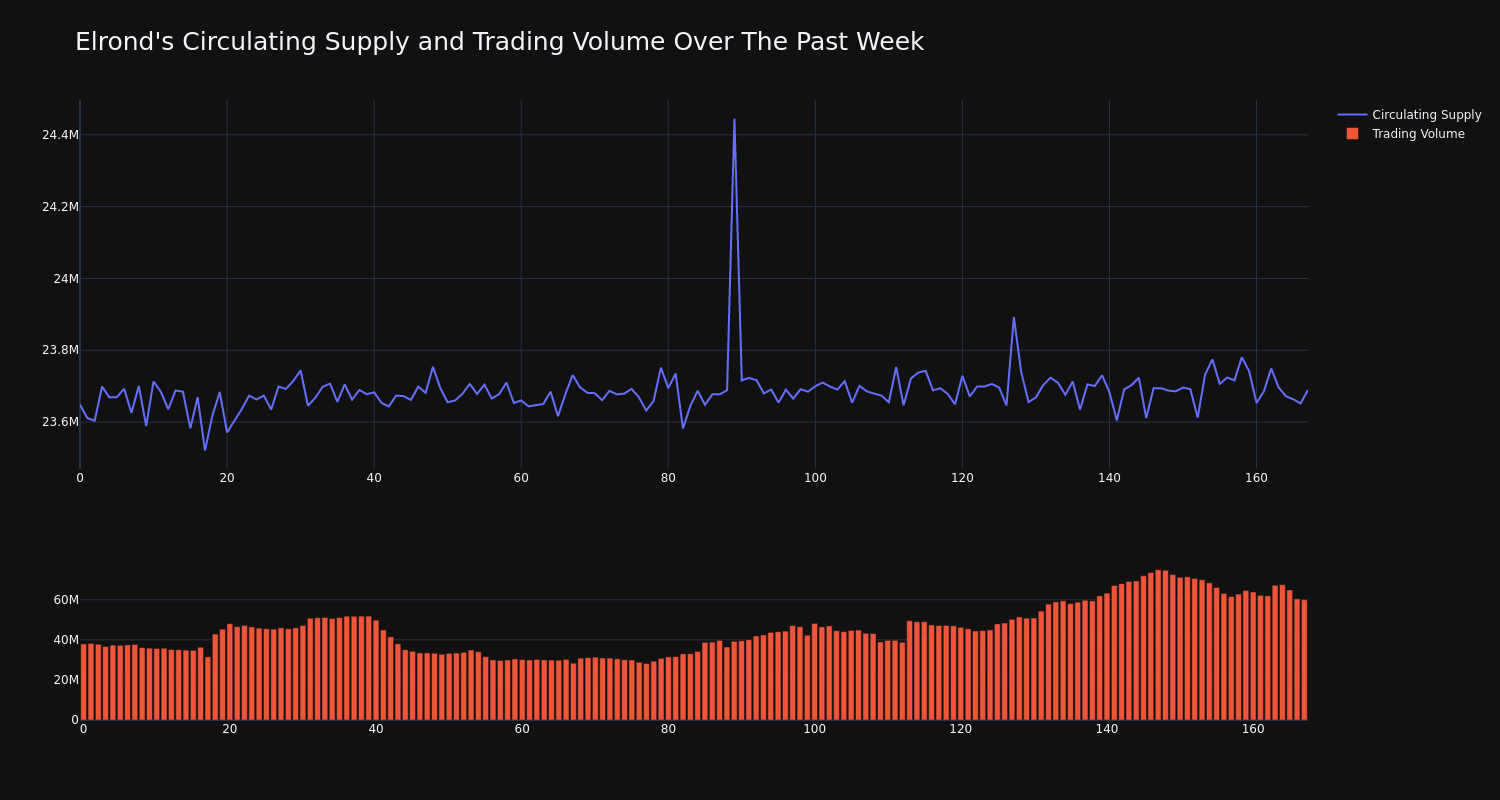Click the last trading volume bar at hour 167
The height and width of the screenshot is (800, 1500).
click(x=1304, y=660)
